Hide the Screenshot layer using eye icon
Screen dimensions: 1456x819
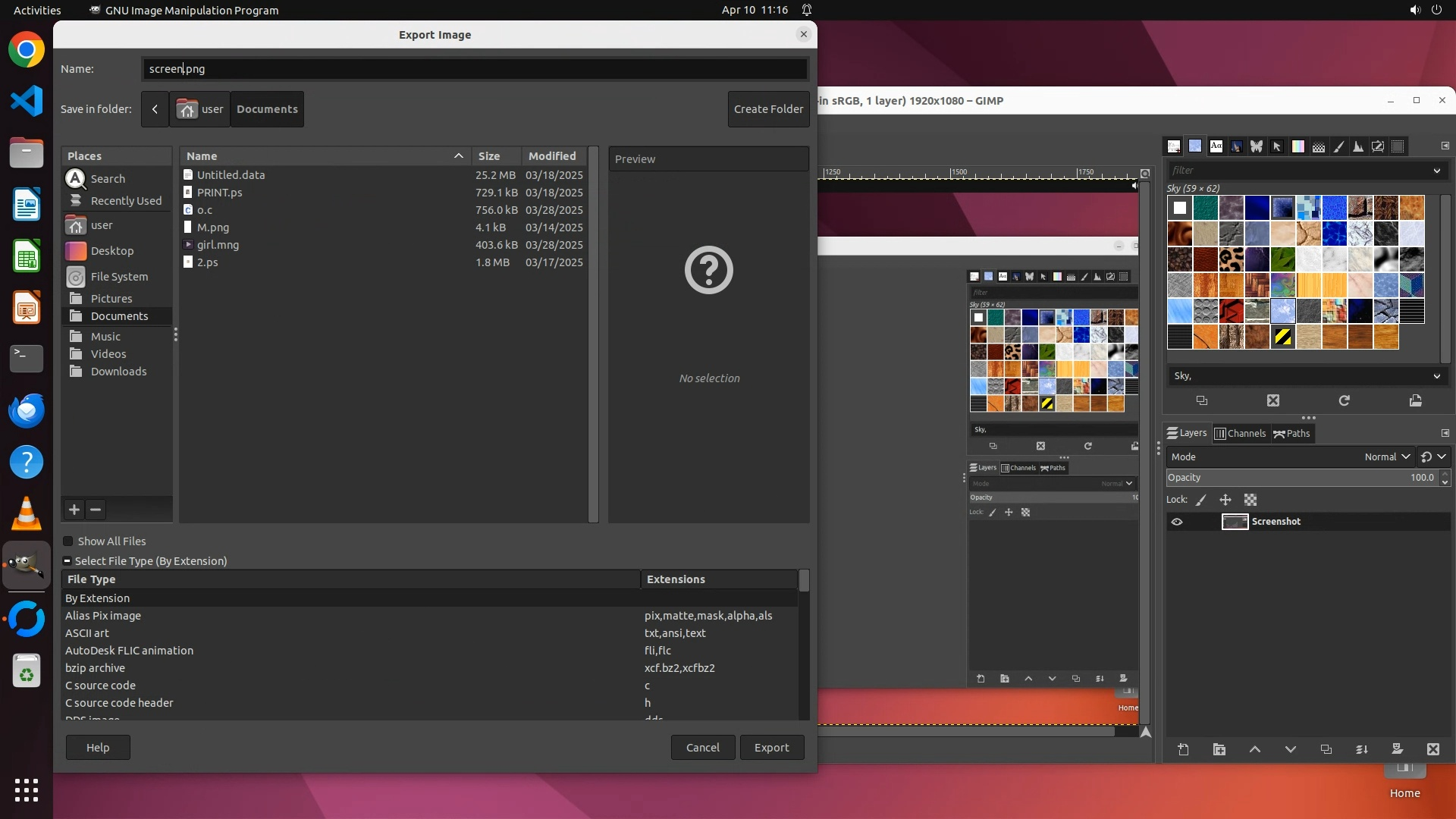(x=1177, y=522)
